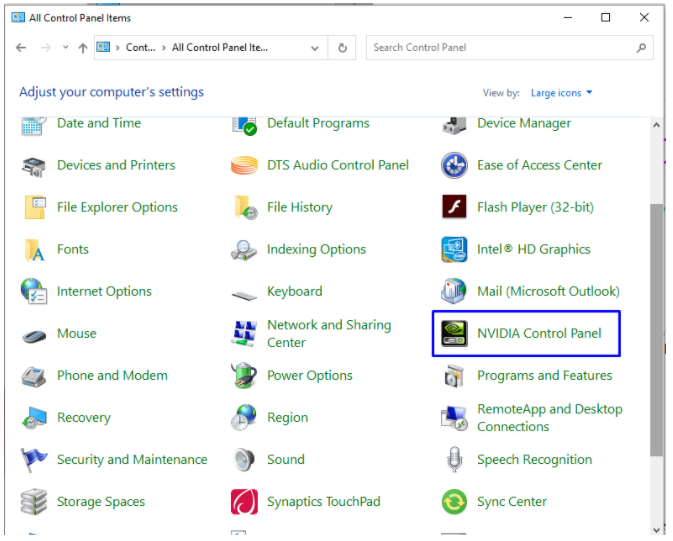Open Programs and Features icon

[x=454, y=377]
